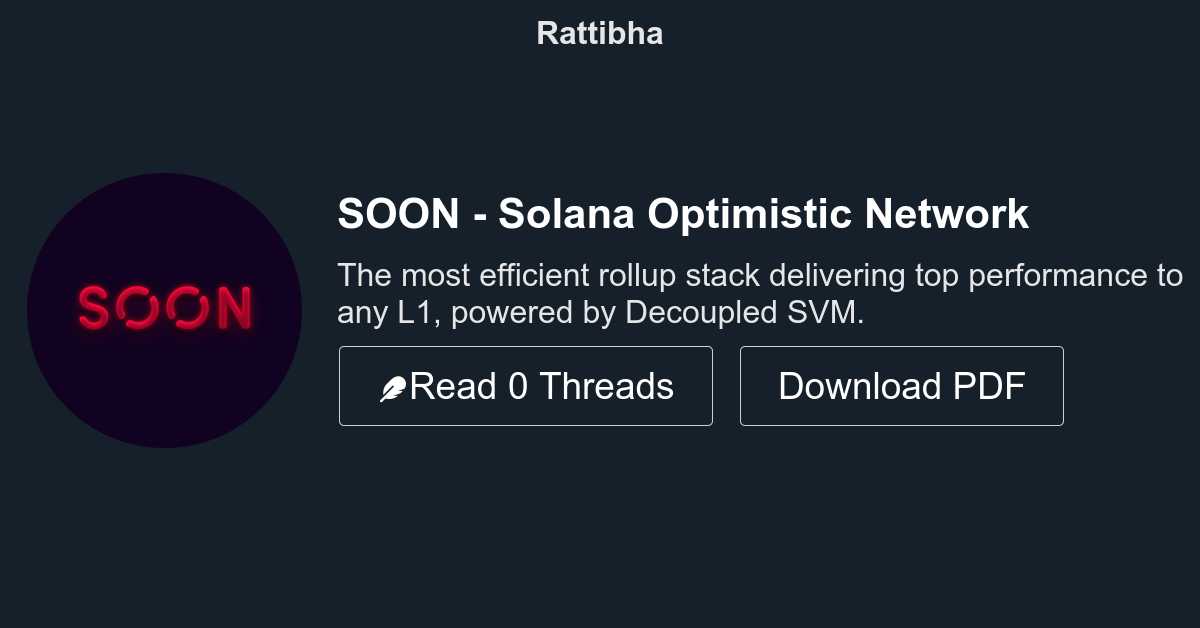Click the thread description text
The width and height of the screenshot is (1200, 628).
point(762,293)
